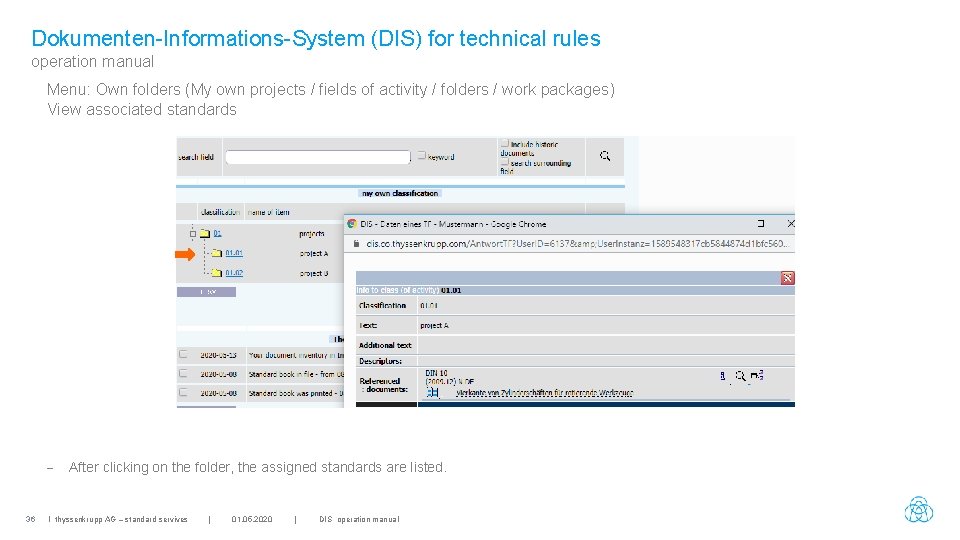Image resolution: width=960 pixels, height=540 pixels.
Task: Click the folder icon for 01.02 project B
Action: point(217,272)
